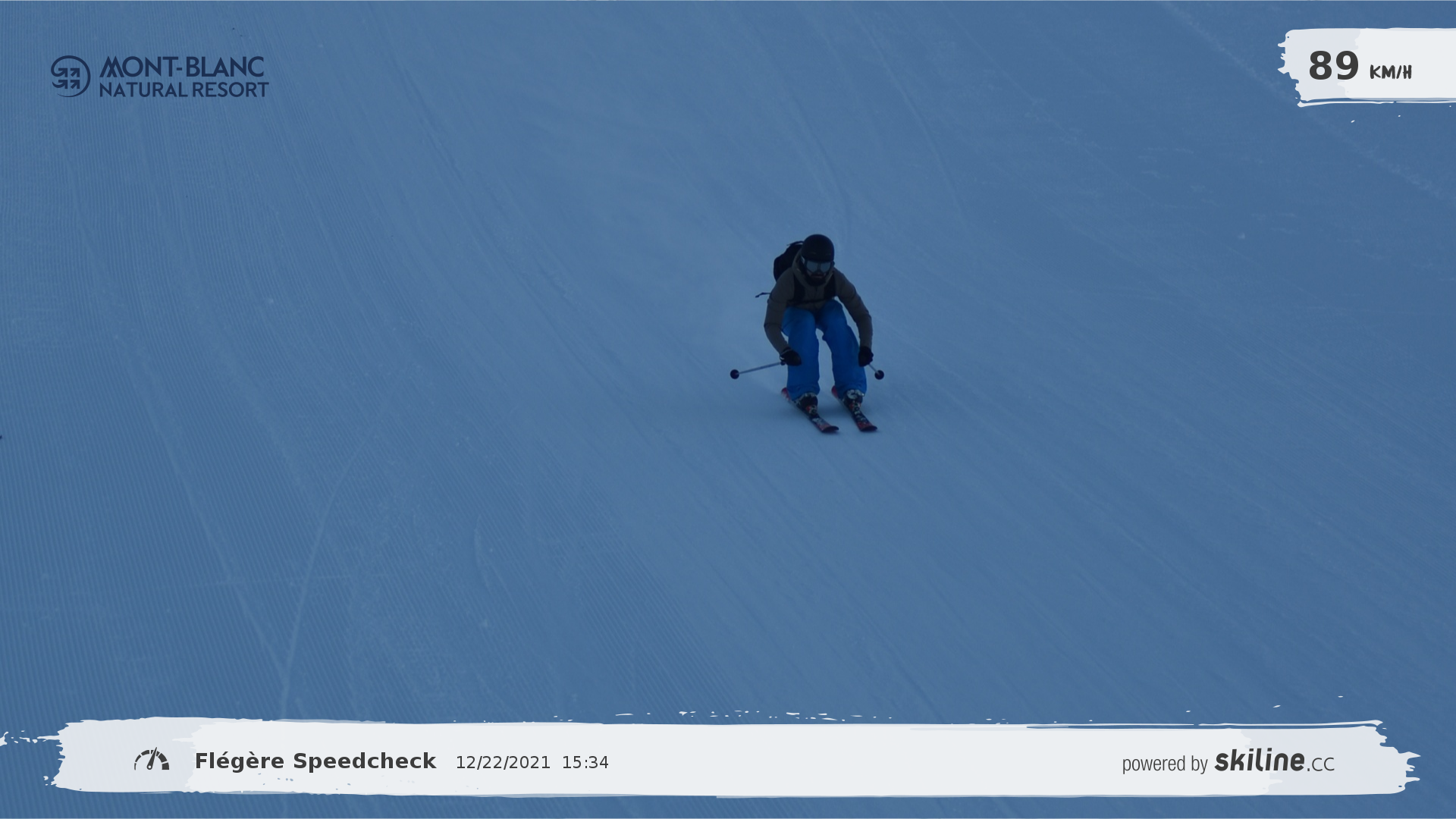Click the skier's black helmet
Image resolution: width=1456 pixels, height=819 pixels.
(817, 248)
